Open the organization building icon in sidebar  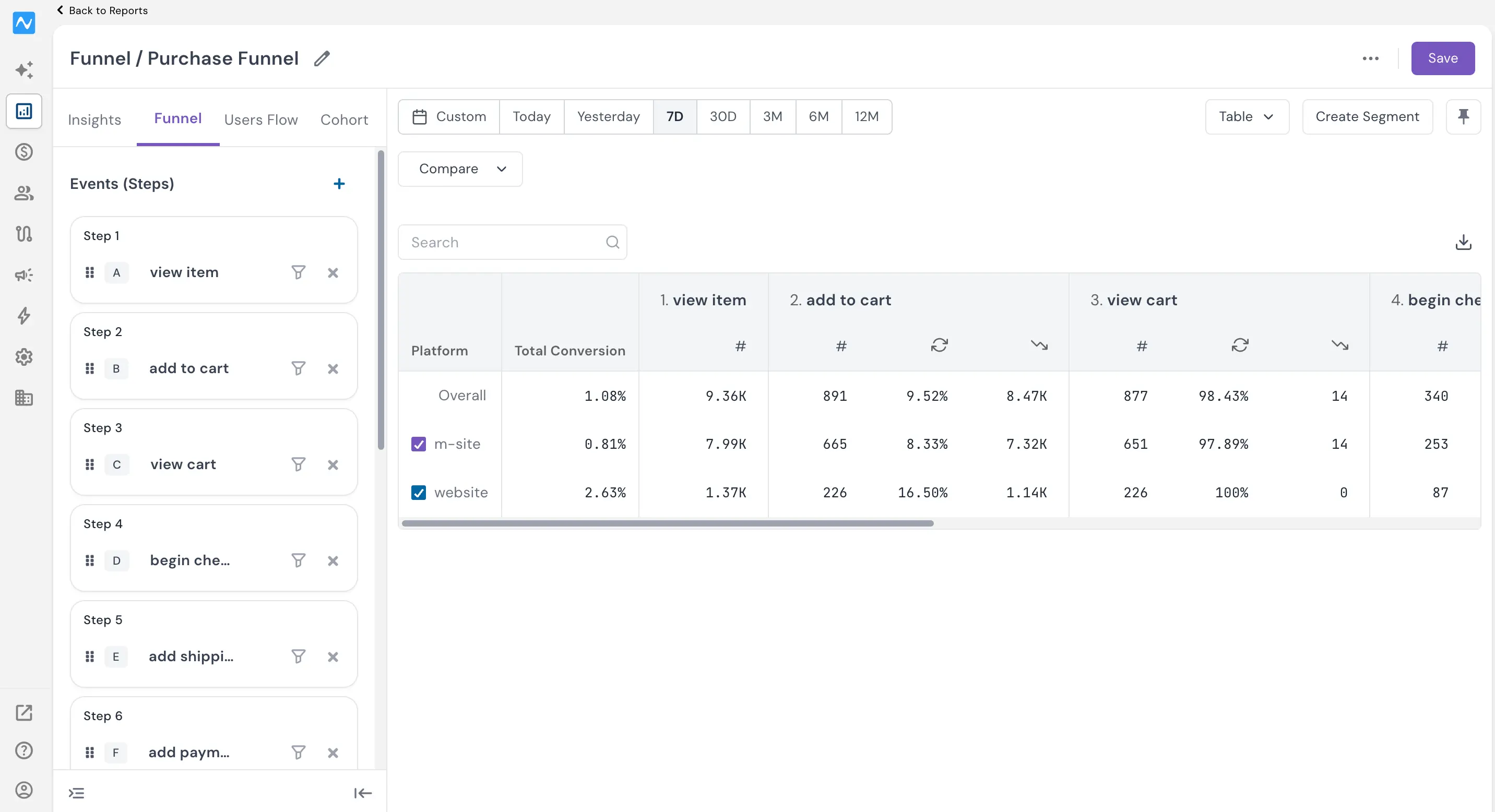point(24,398)
